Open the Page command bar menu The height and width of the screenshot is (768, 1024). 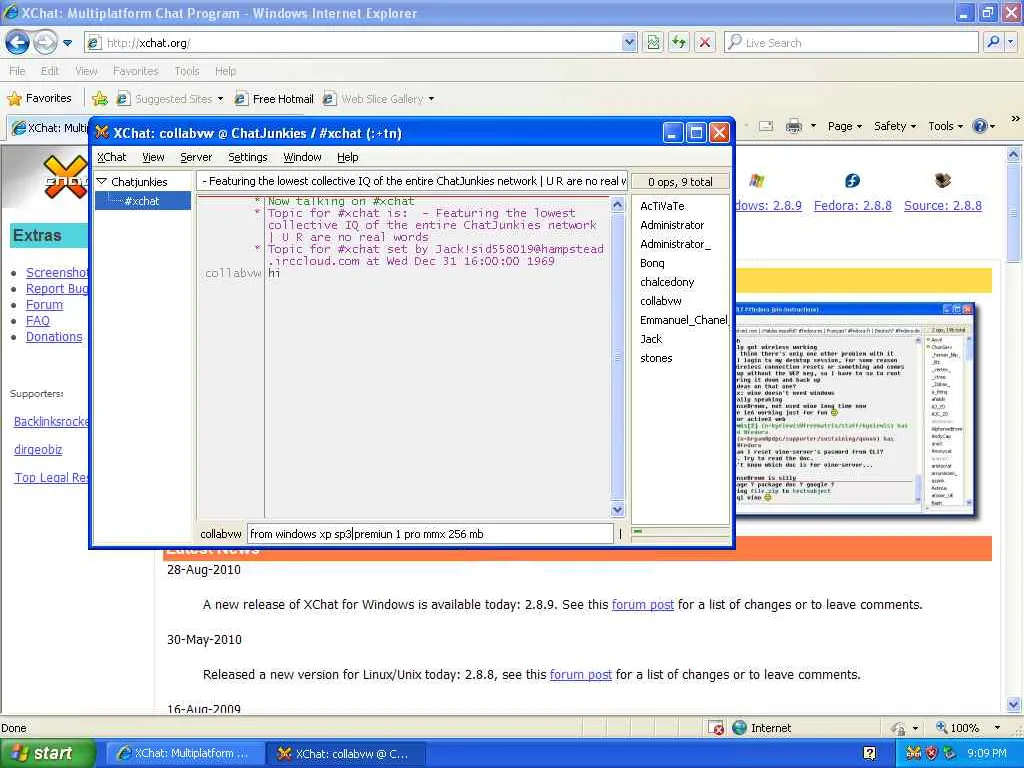844,126
